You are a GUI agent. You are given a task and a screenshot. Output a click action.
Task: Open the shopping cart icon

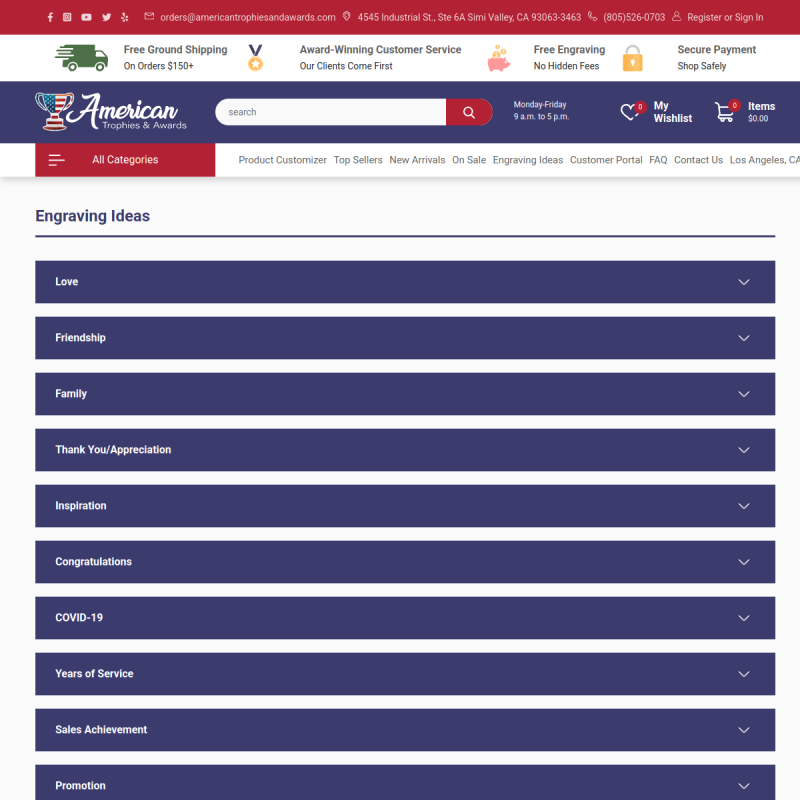coord(724,112)
